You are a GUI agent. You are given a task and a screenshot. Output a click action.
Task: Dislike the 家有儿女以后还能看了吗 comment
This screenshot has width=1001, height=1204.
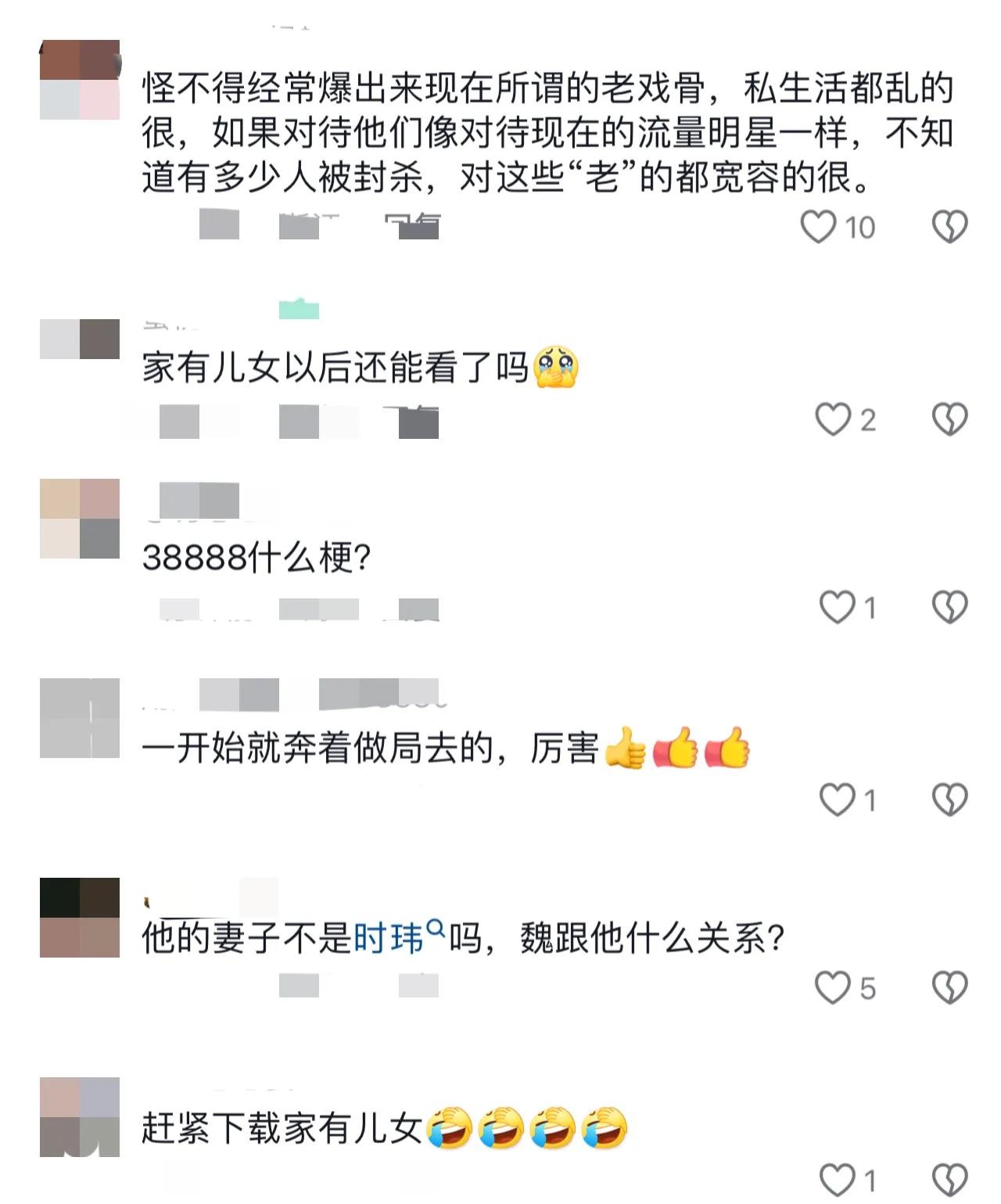click(x=950, y=419)
